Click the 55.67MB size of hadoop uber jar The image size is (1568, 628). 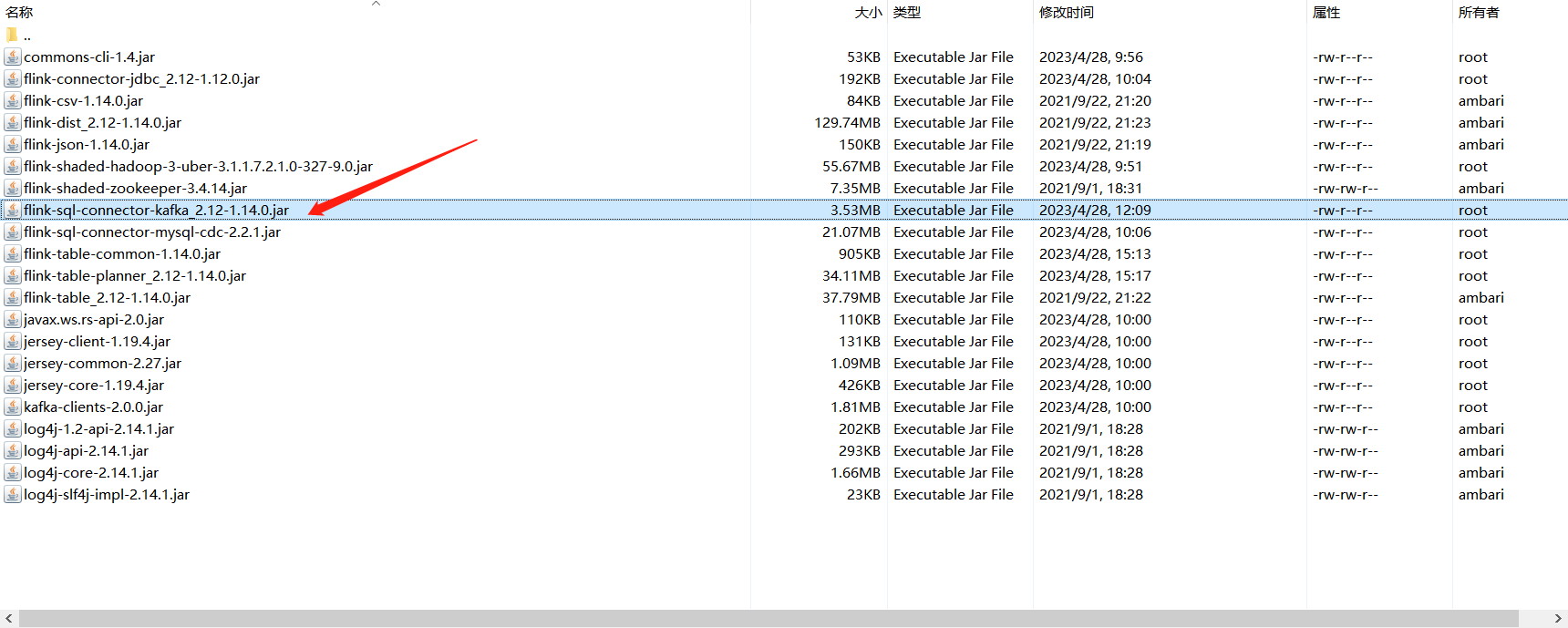click(x=851, y=166)
